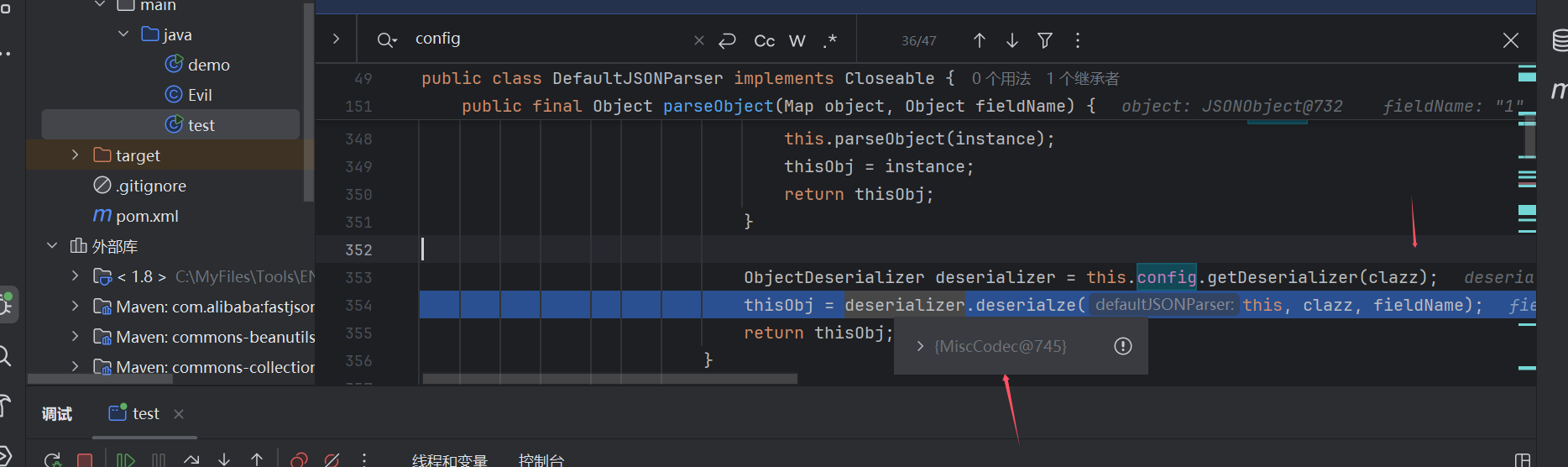Switch to 控制台 tab
The image size is (1568, 467).
point(541,460)
